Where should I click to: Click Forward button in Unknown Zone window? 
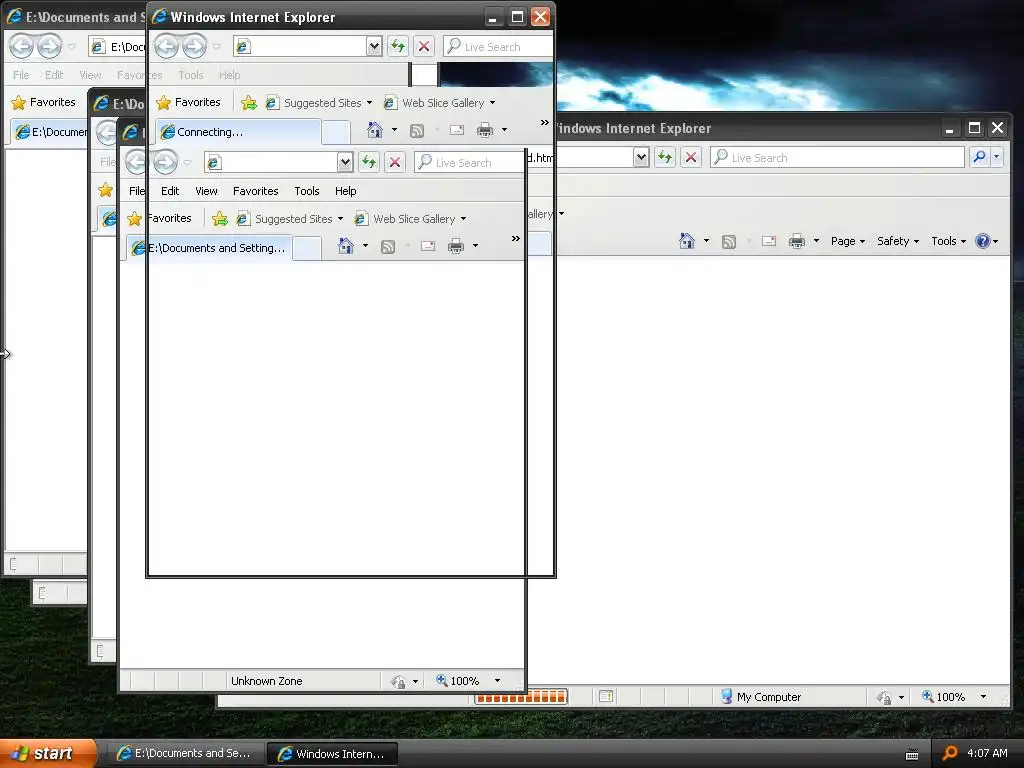(x=165, y=162)
